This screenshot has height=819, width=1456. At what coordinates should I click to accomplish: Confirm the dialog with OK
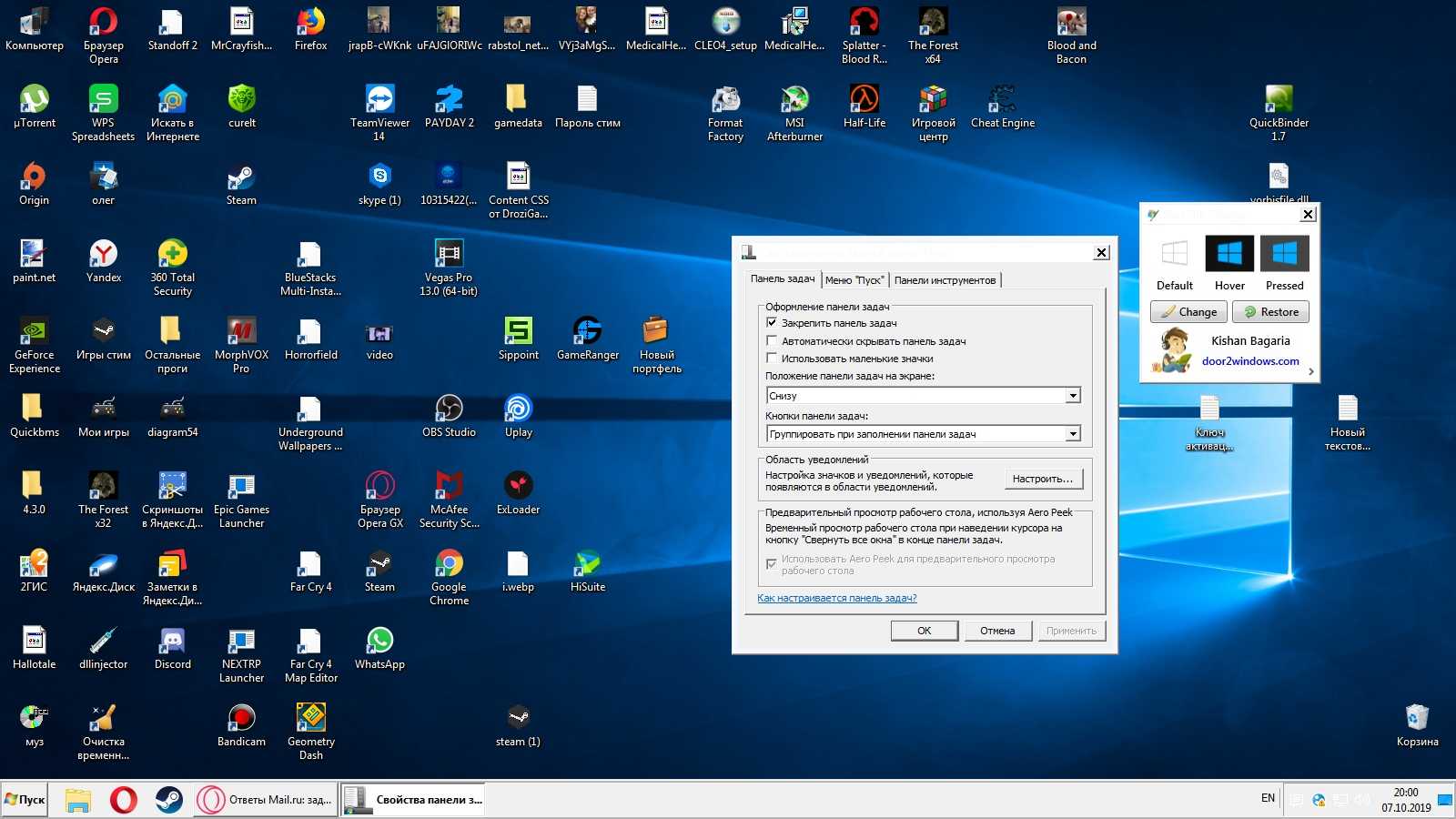(x=925, y=631)
